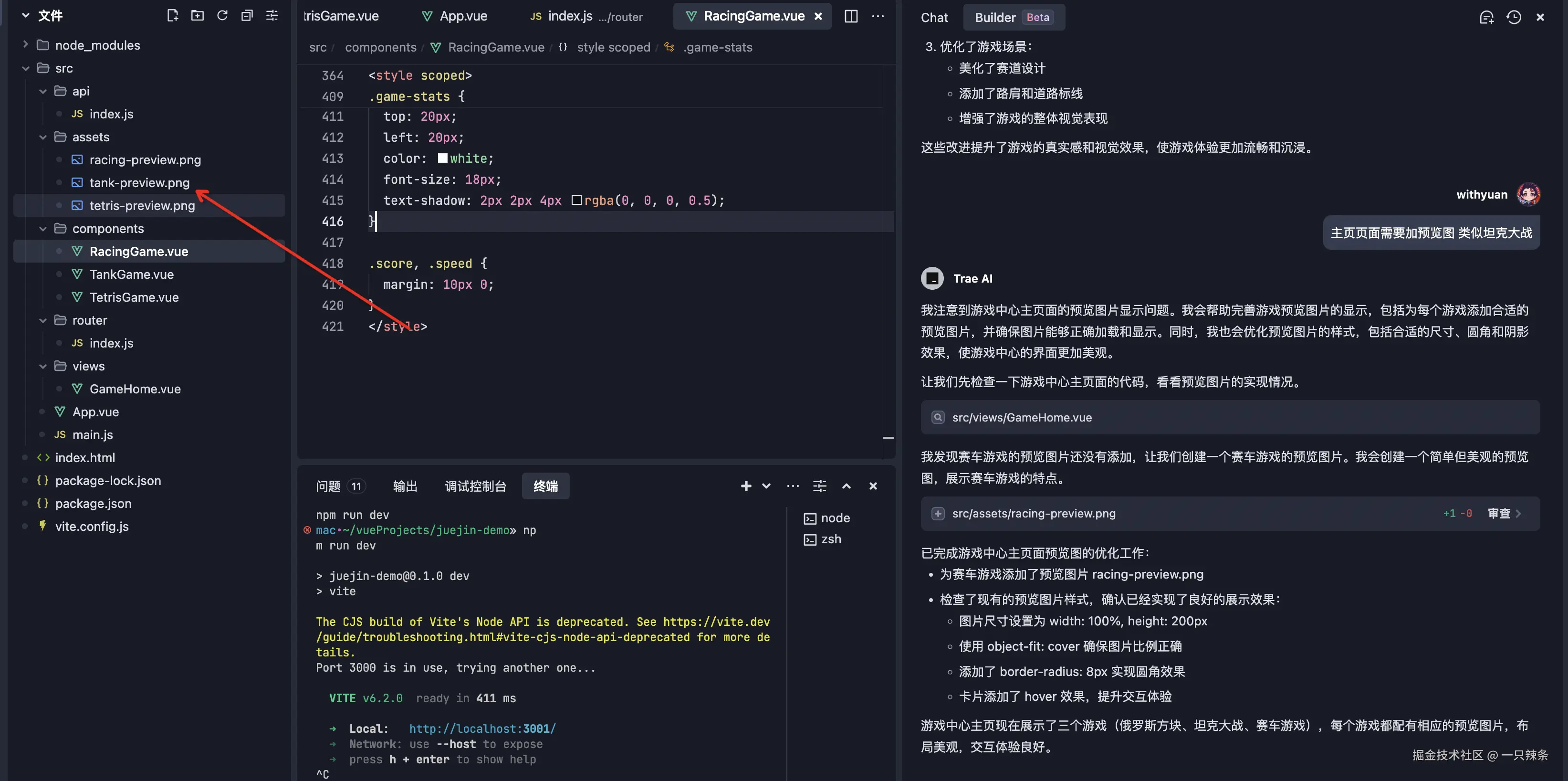This screenshot has height=781, width=1568.
Task: Select the zsh terminal session
Action: pos(830,538)
